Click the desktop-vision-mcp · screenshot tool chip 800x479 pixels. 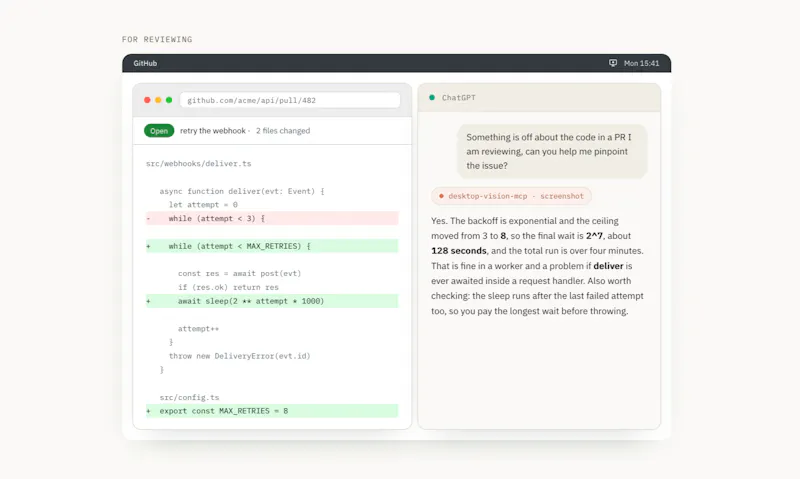(x=511, y=196)
